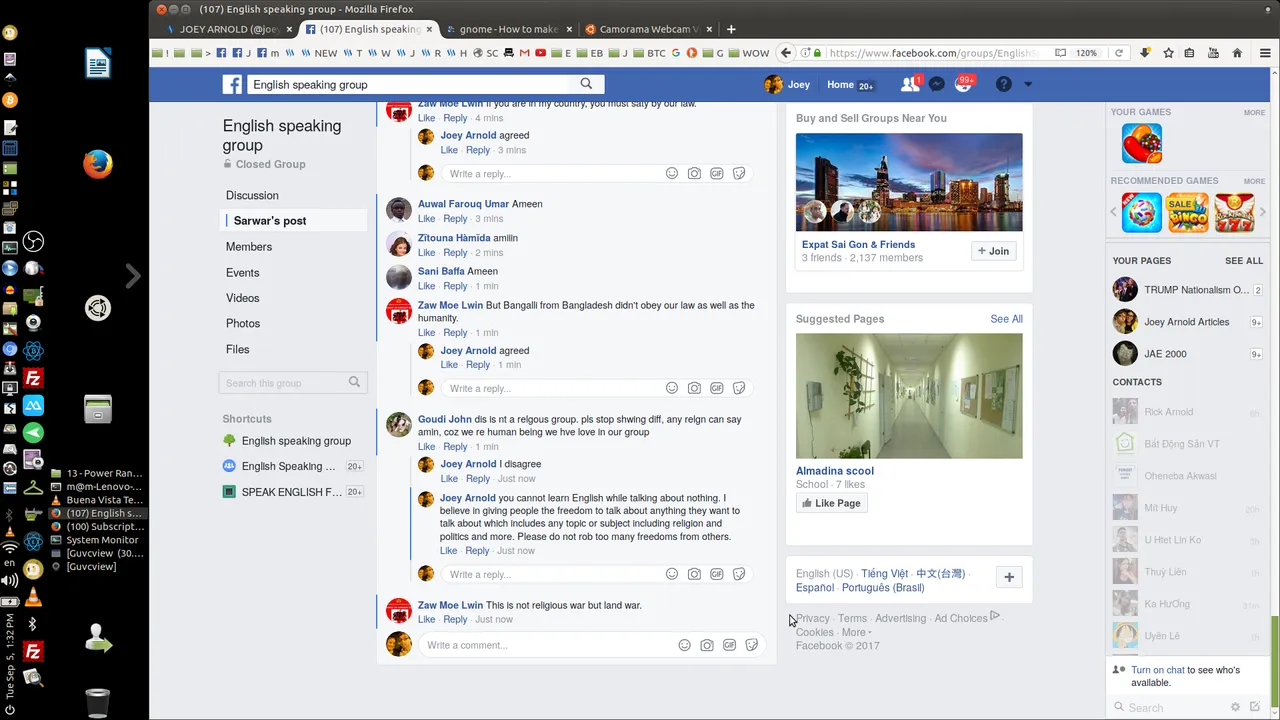Click Home link in Facebook header
This screenshot has height=720, width=1280.
coord(840,85)
